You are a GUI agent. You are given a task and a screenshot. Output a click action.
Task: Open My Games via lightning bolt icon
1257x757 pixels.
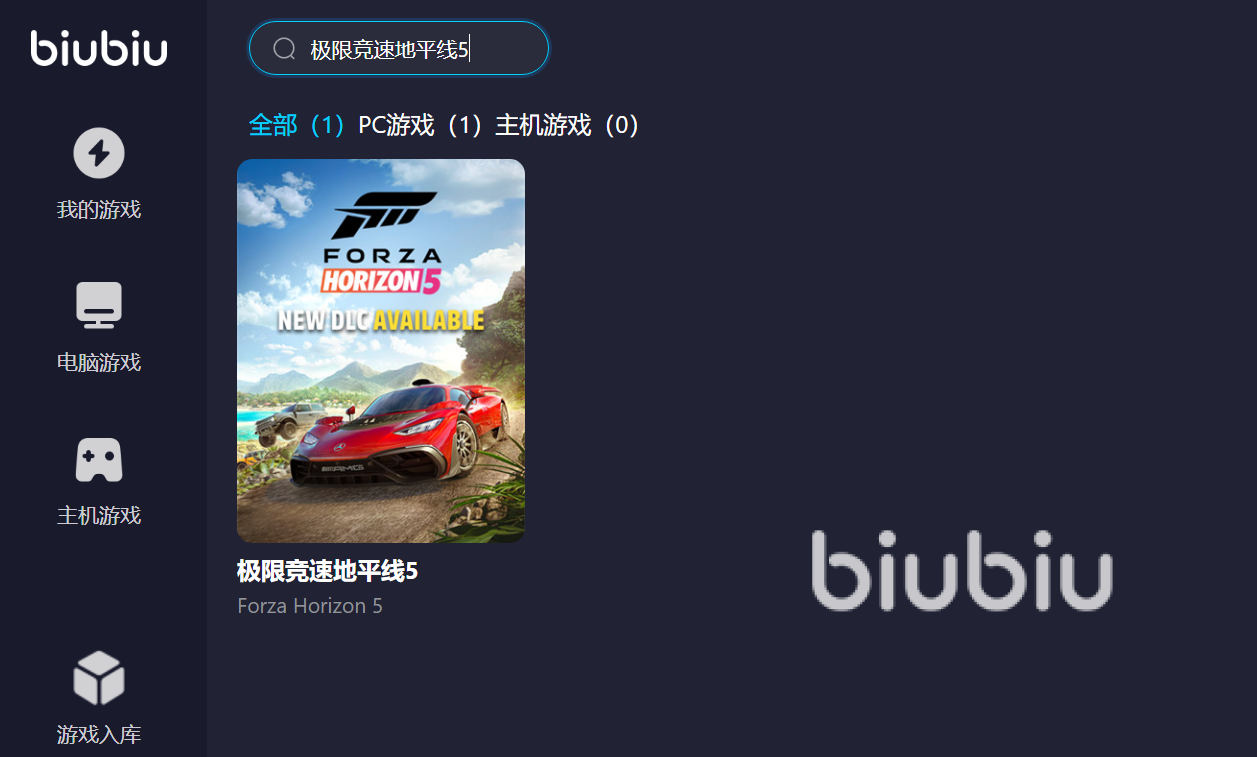pyautogui.click(x=99, y=153)
